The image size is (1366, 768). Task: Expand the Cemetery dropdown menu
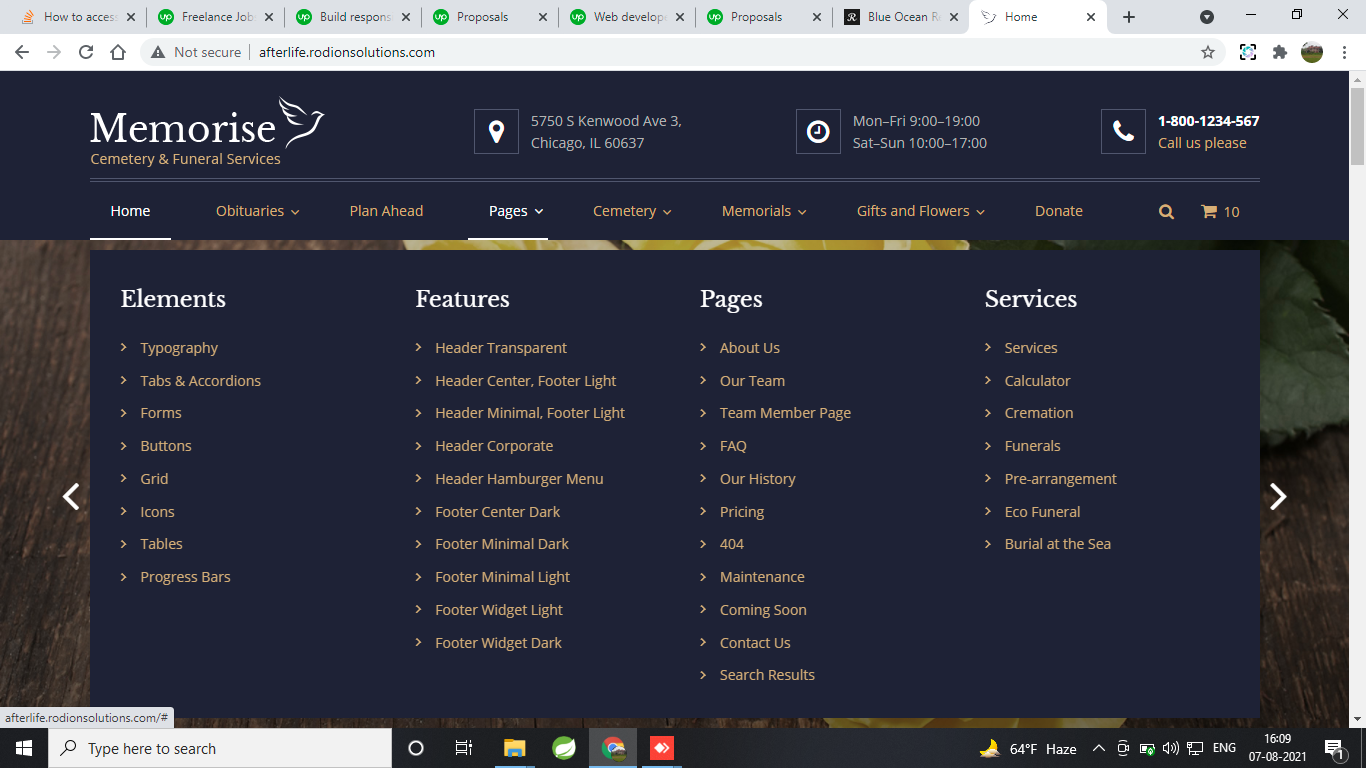(632, 211)
